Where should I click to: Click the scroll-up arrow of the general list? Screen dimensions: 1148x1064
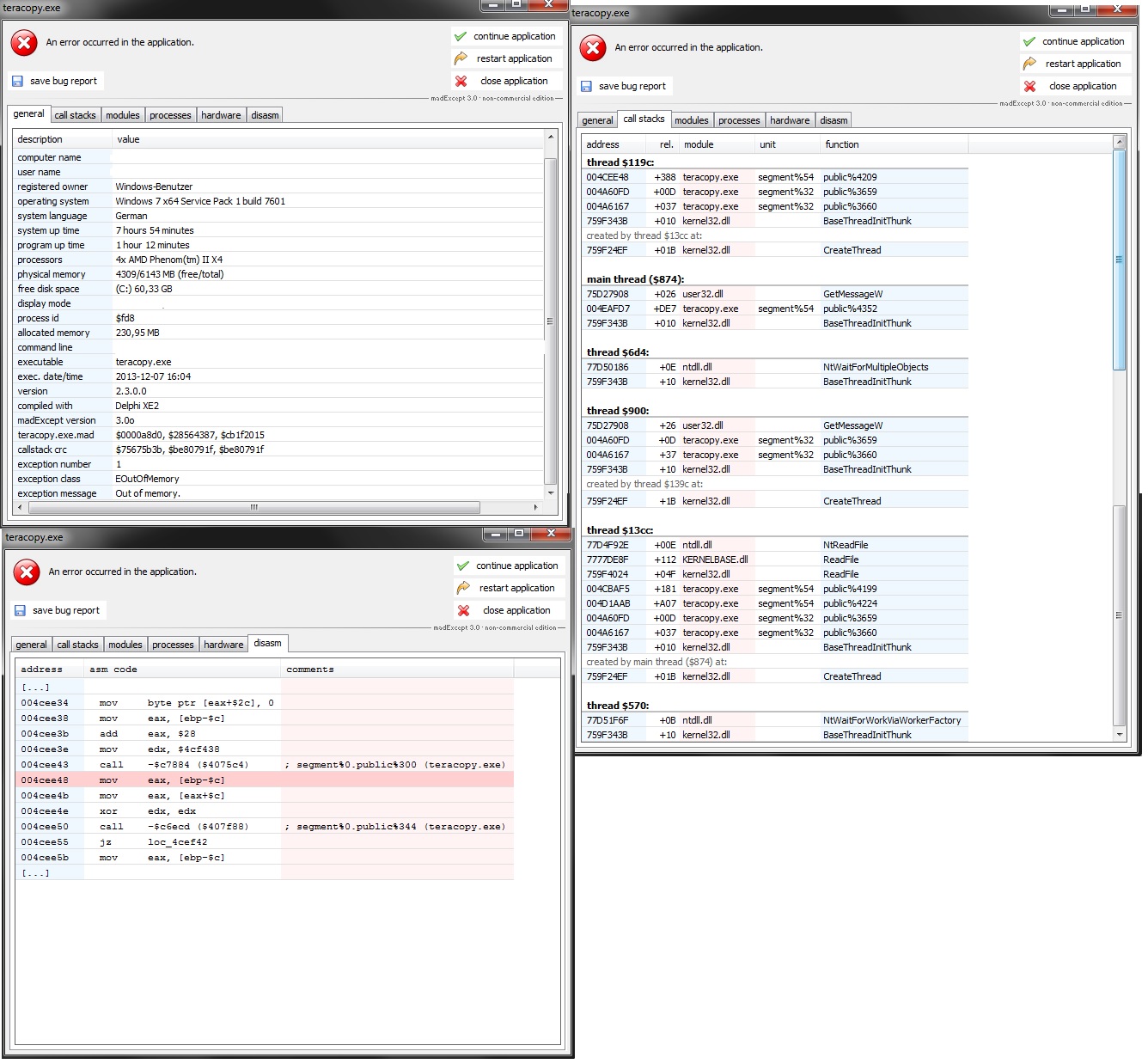(550, 138)
